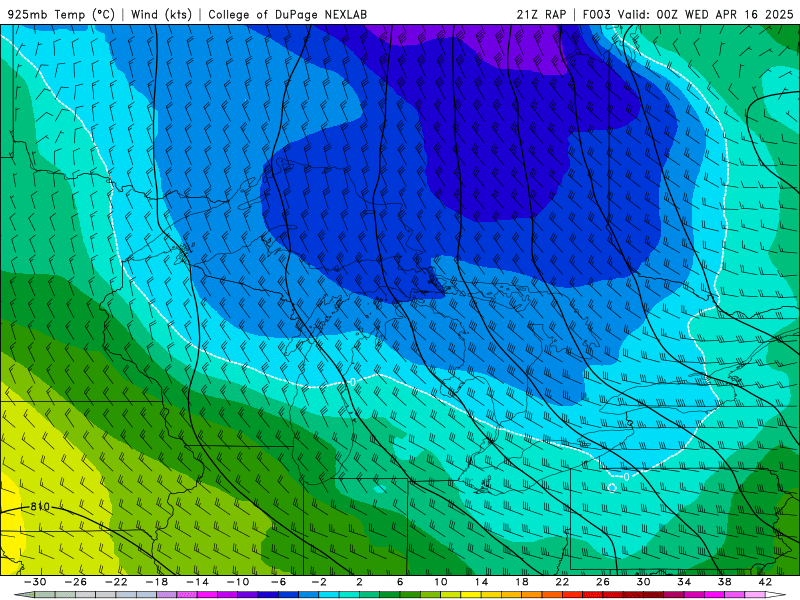Click the "38" color scale value

(724, 582)
